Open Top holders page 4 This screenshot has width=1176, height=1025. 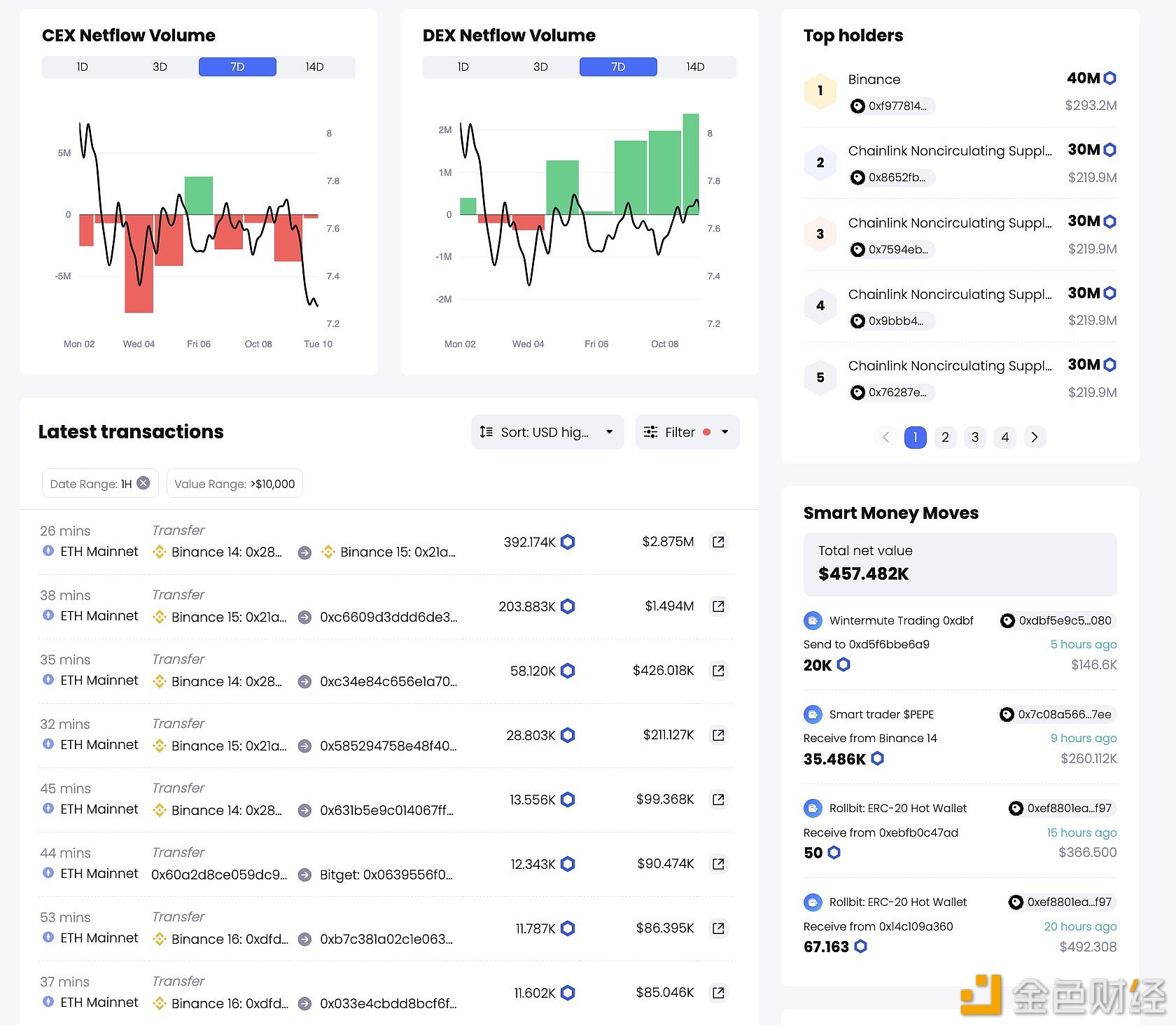coord(1005,437)
